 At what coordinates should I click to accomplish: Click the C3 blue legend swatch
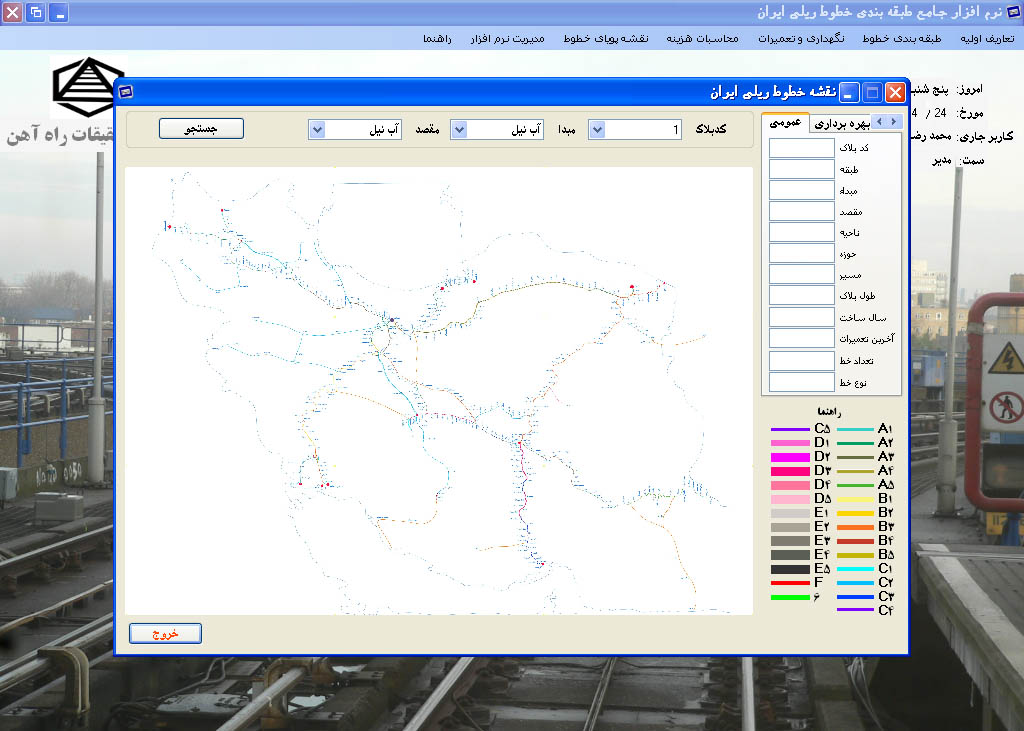click(x=855, y=596)
